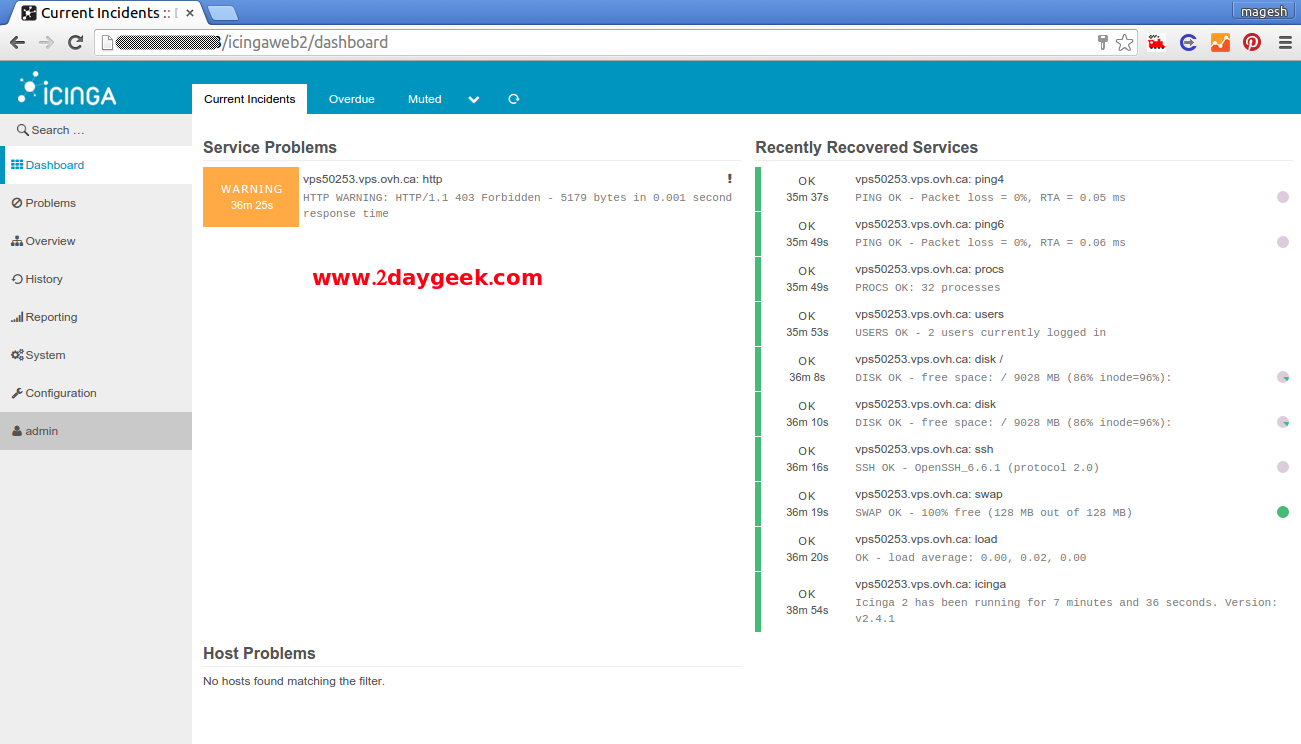
Task: Switch to the Overdue tab
Action: (352, 99)
